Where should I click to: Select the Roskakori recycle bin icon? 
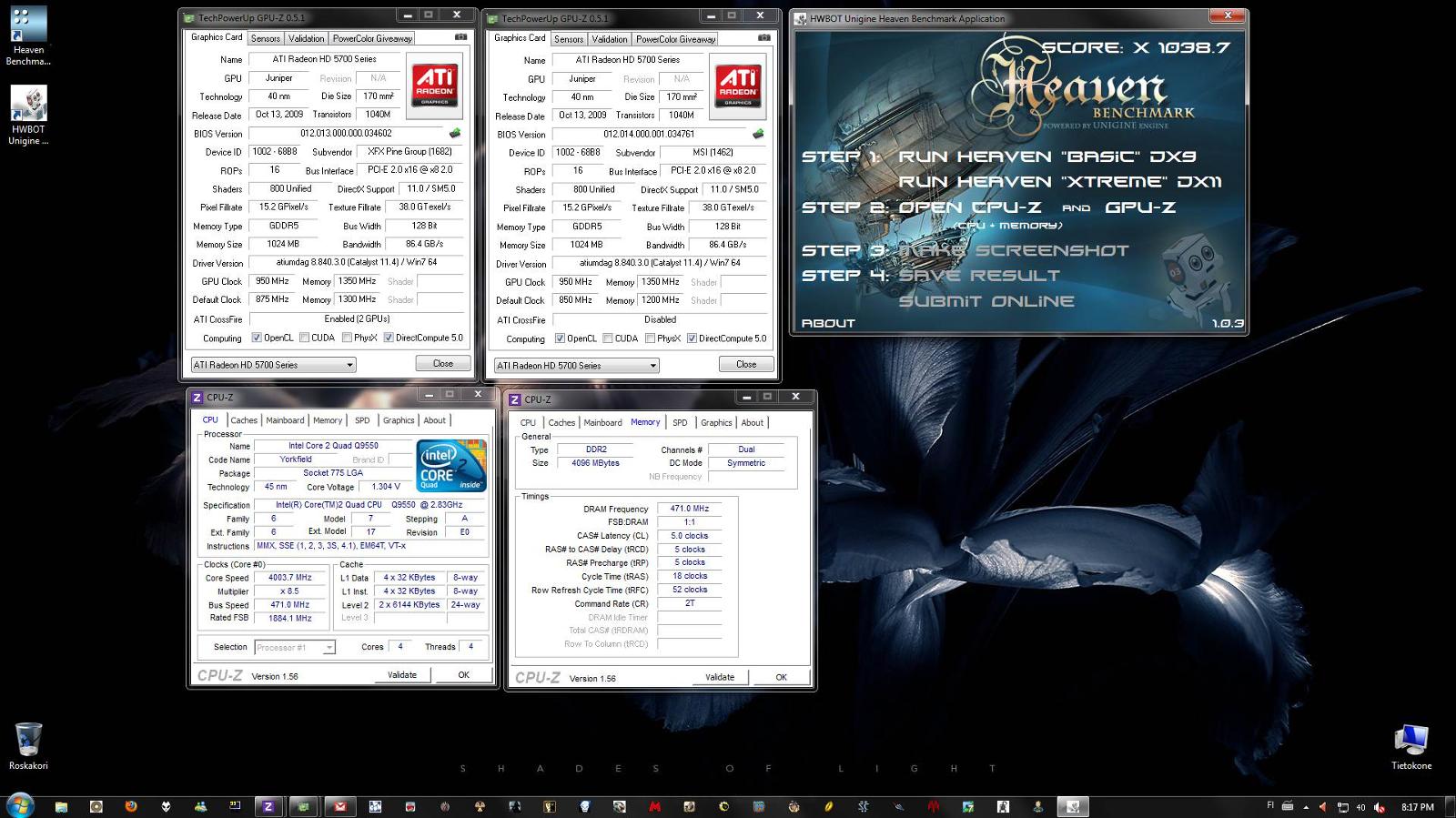tap(28, 746)
